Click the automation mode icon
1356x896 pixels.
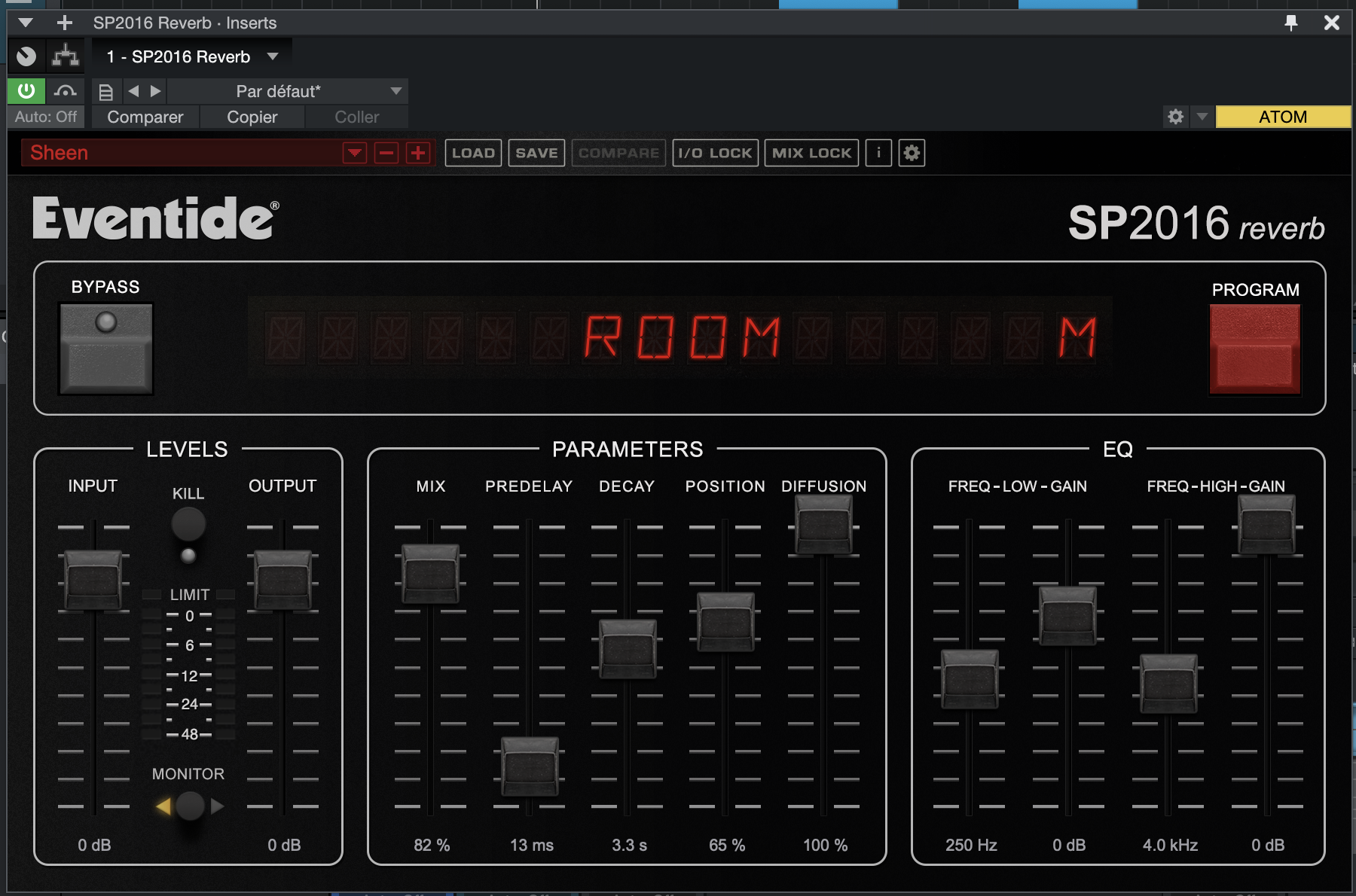click(x=66, y=91)
